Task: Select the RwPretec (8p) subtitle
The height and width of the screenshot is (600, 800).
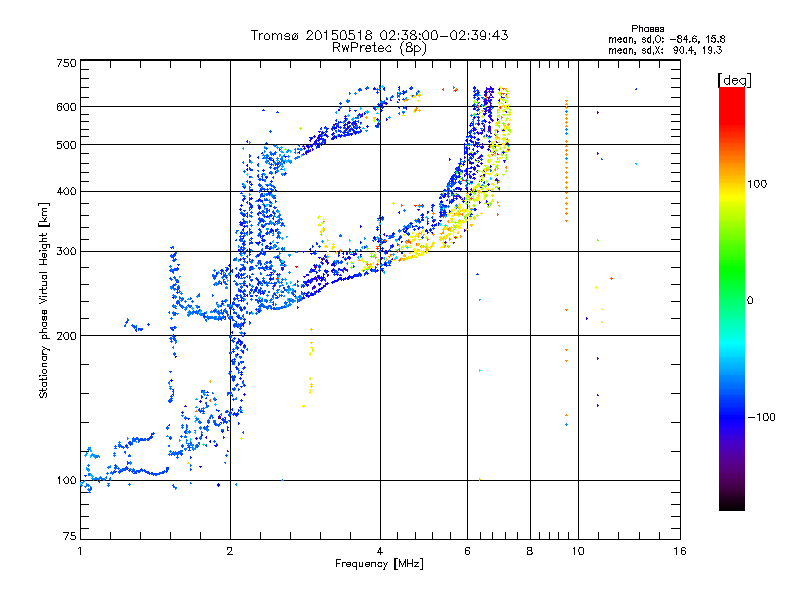Action: pyautogui.click(x=379, y=48)
